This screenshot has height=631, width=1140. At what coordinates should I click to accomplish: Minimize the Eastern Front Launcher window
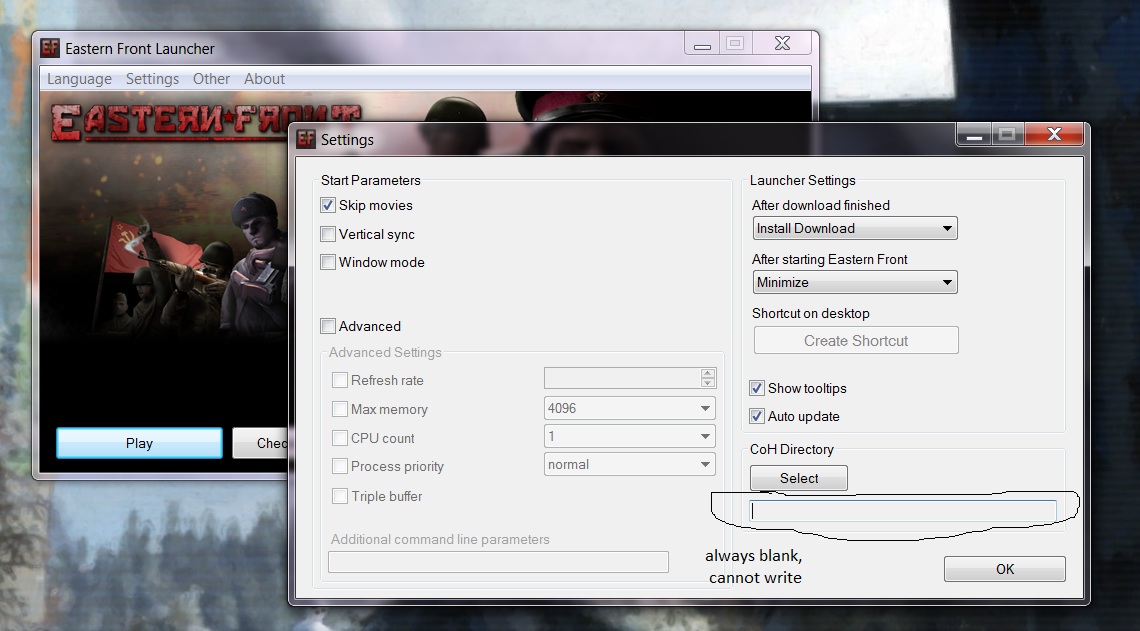[x=702, y=44]
